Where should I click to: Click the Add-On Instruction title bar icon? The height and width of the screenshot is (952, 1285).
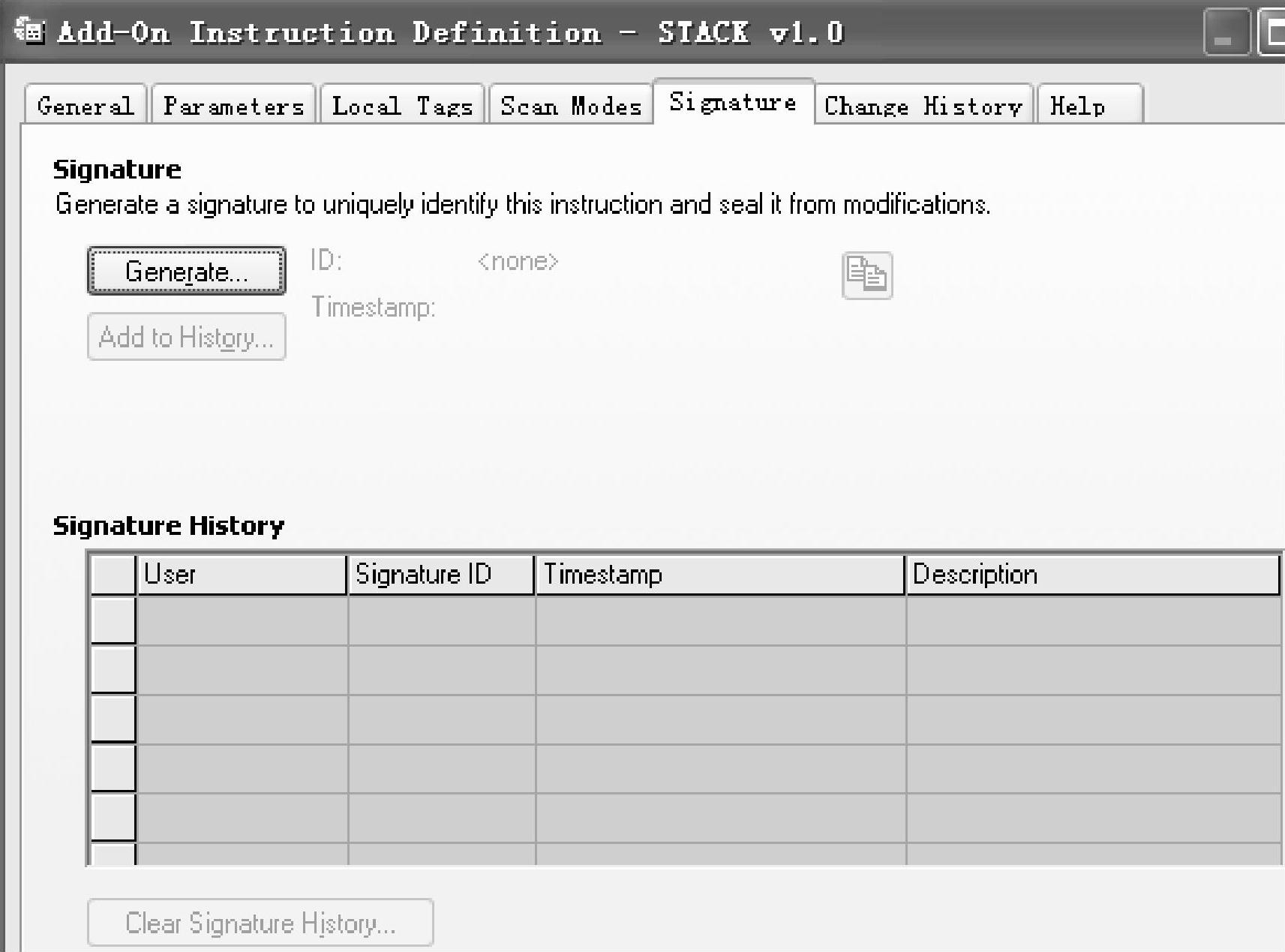(x=30, y=32)
